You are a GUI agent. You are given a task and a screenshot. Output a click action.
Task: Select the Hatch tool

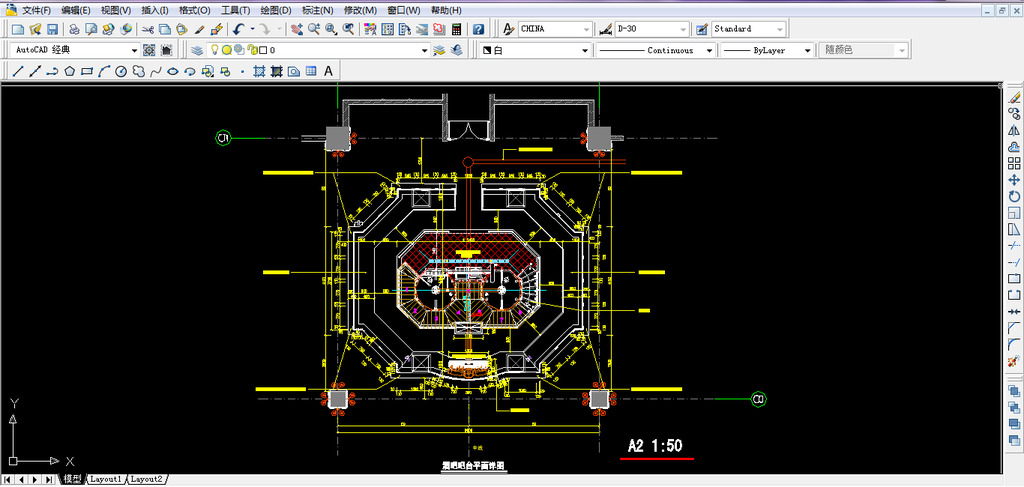click(260, 71)
